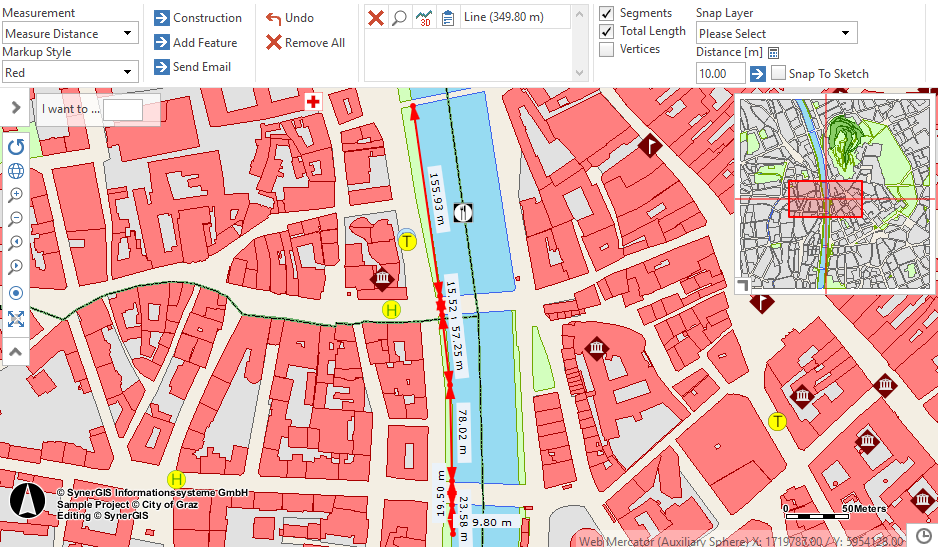This screenshot has height=547, width=938.
Task: Click the Send Email button
Action: [x=193, y=67]
